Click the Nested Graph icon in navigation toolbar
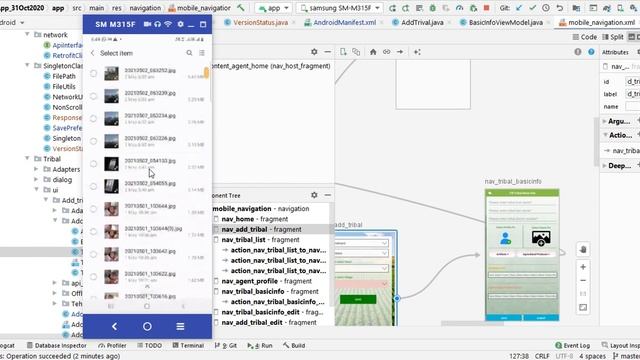Screen dimensions: 640x360 356,52
